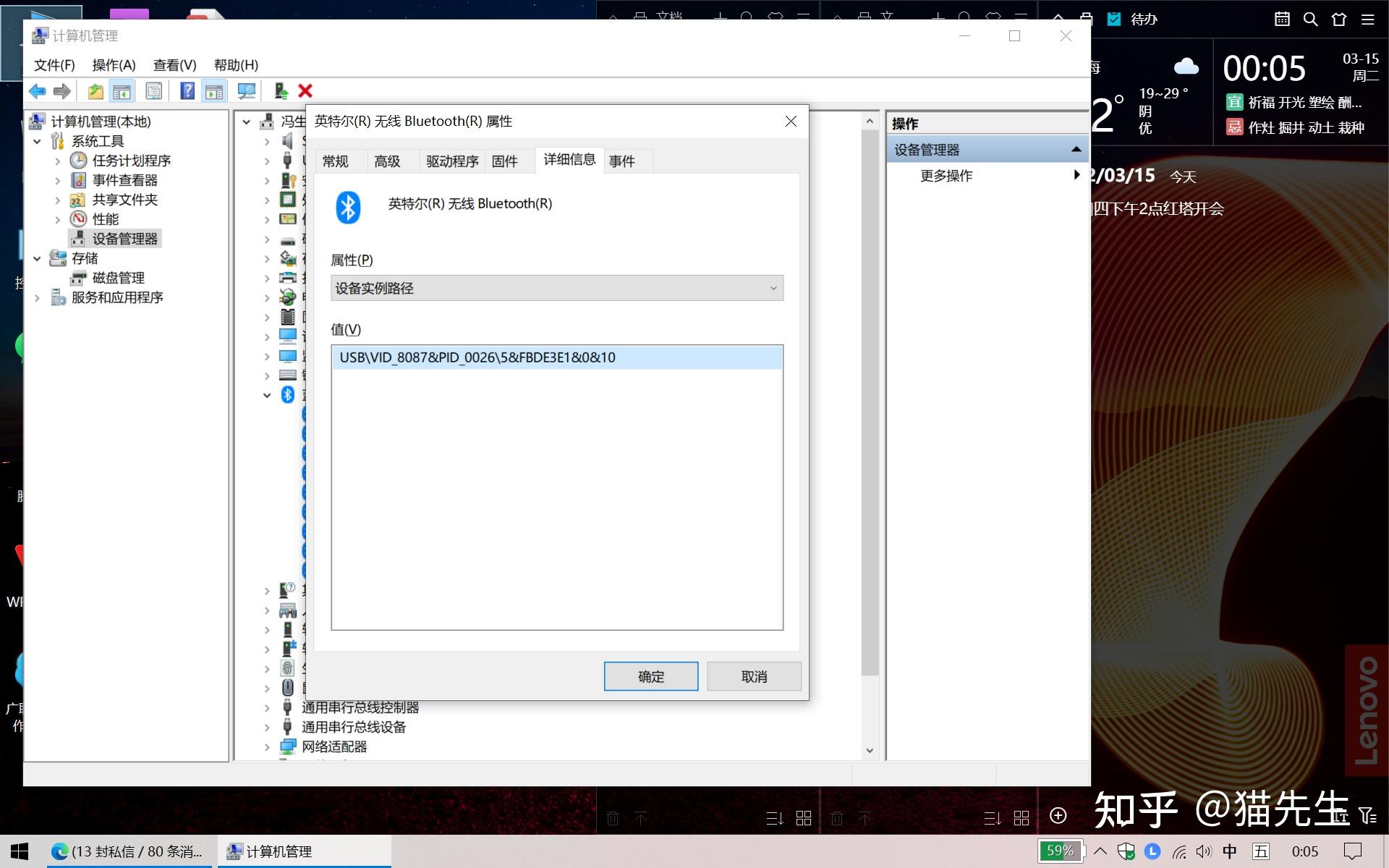This screenshot has width=1389, height=868.
Task: Click the device tree vertical scrollbar thumb
Action: (870, 403)
